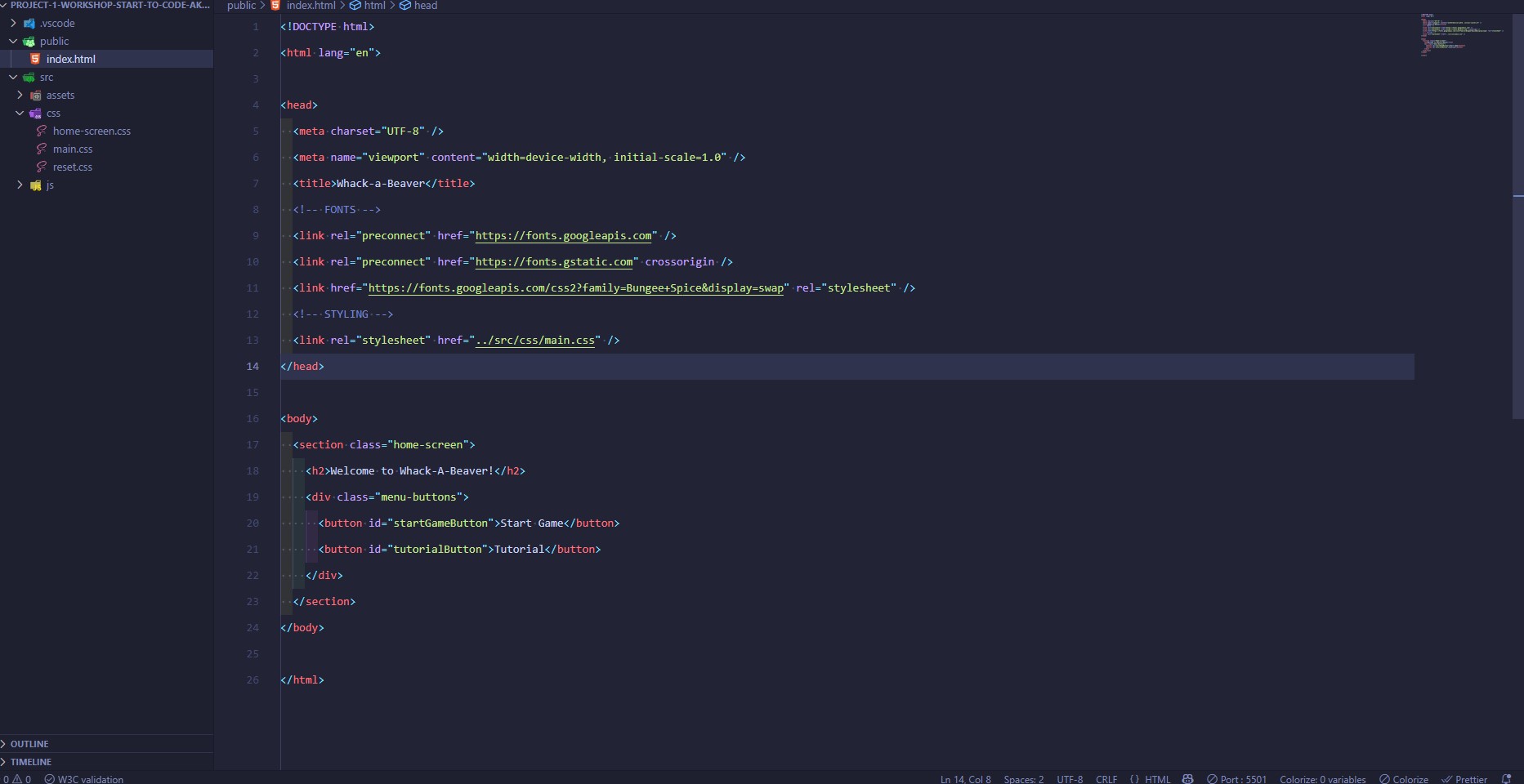Click the head symbol icon in breadcrumb
Viewport: 1524px width, 784px height.
pos(405,6)
